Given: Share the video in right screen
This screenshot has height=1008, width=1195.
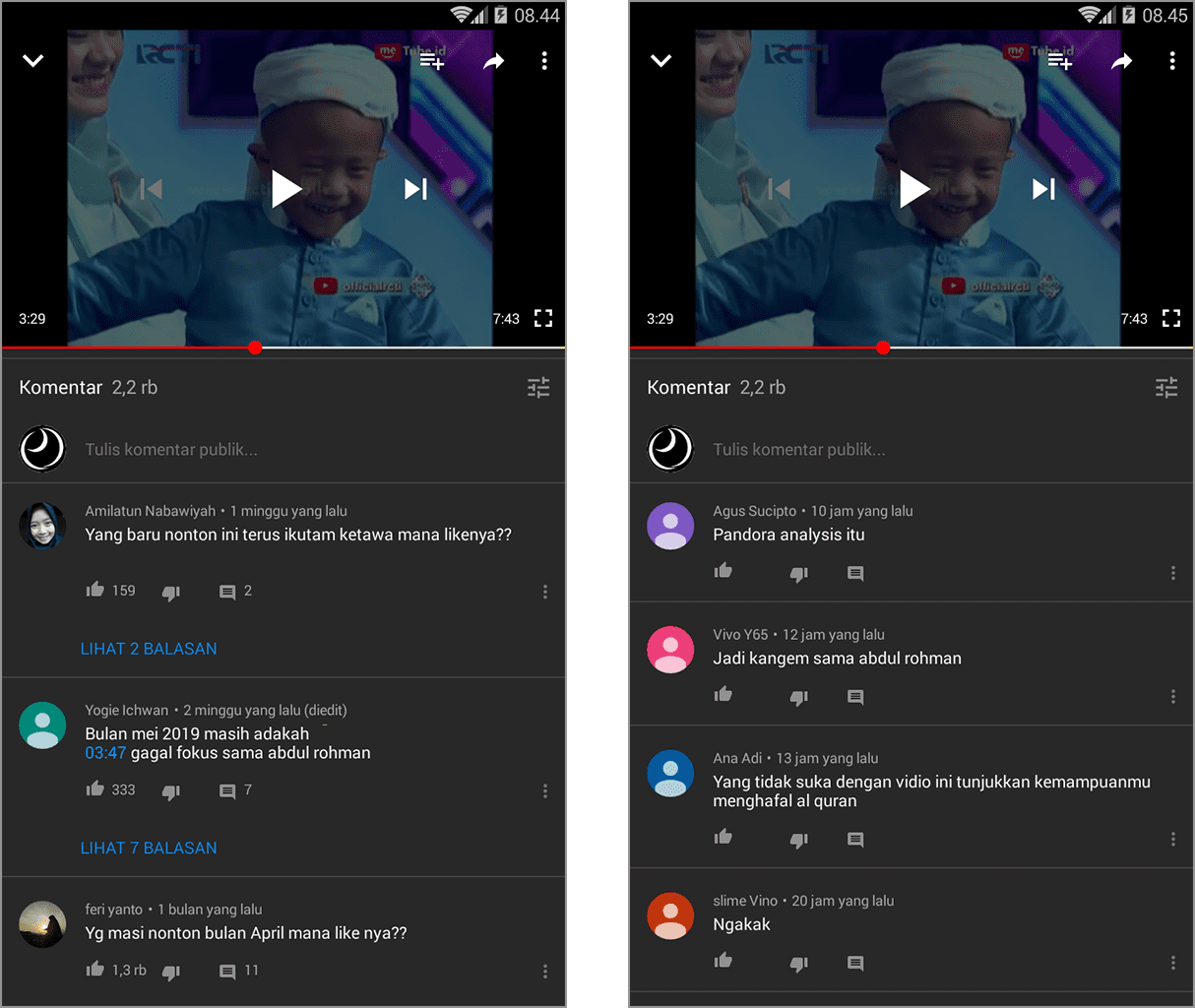Looking at the screenshot, I should click(x=1121, y=61).
